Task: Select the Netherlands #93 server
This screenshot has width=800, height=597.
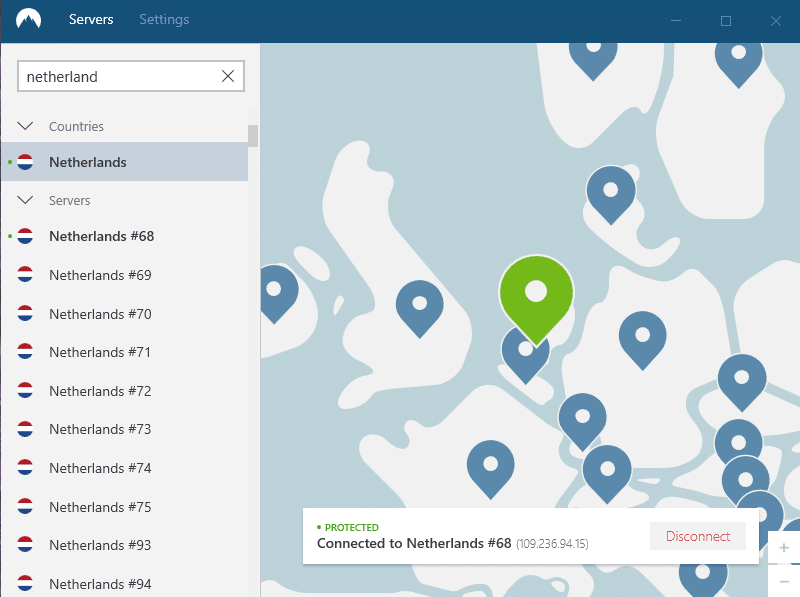Action: (124, 545)
